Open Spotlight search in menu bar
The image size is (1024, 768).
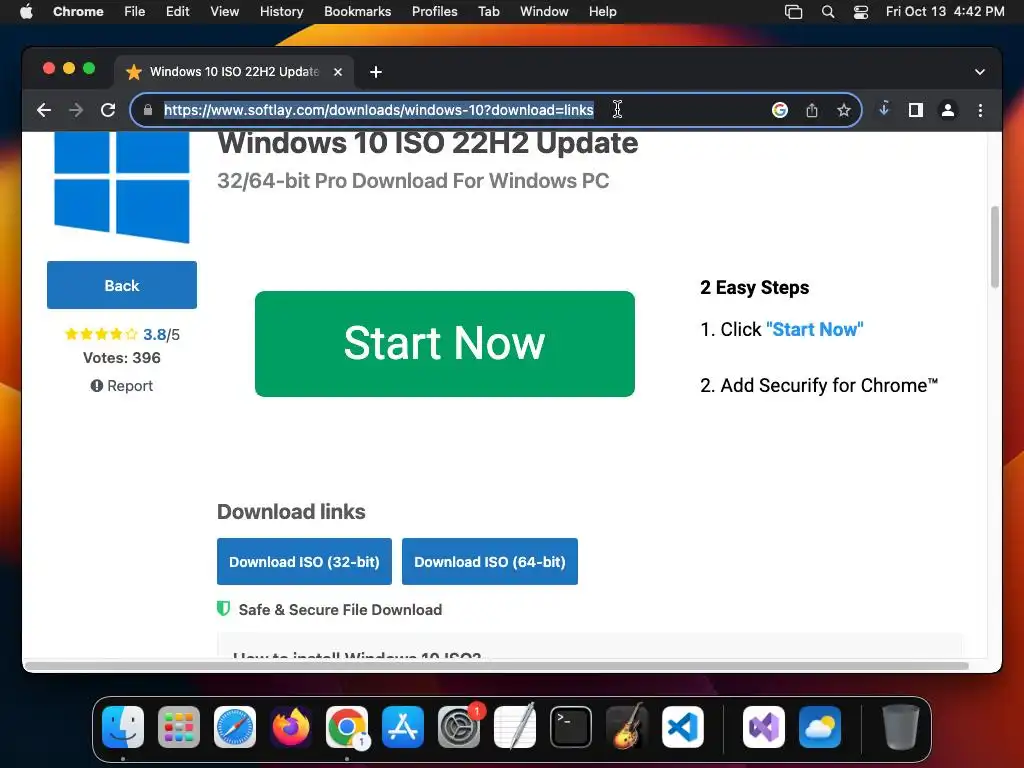pyautogui.click(x=828, y=12)
